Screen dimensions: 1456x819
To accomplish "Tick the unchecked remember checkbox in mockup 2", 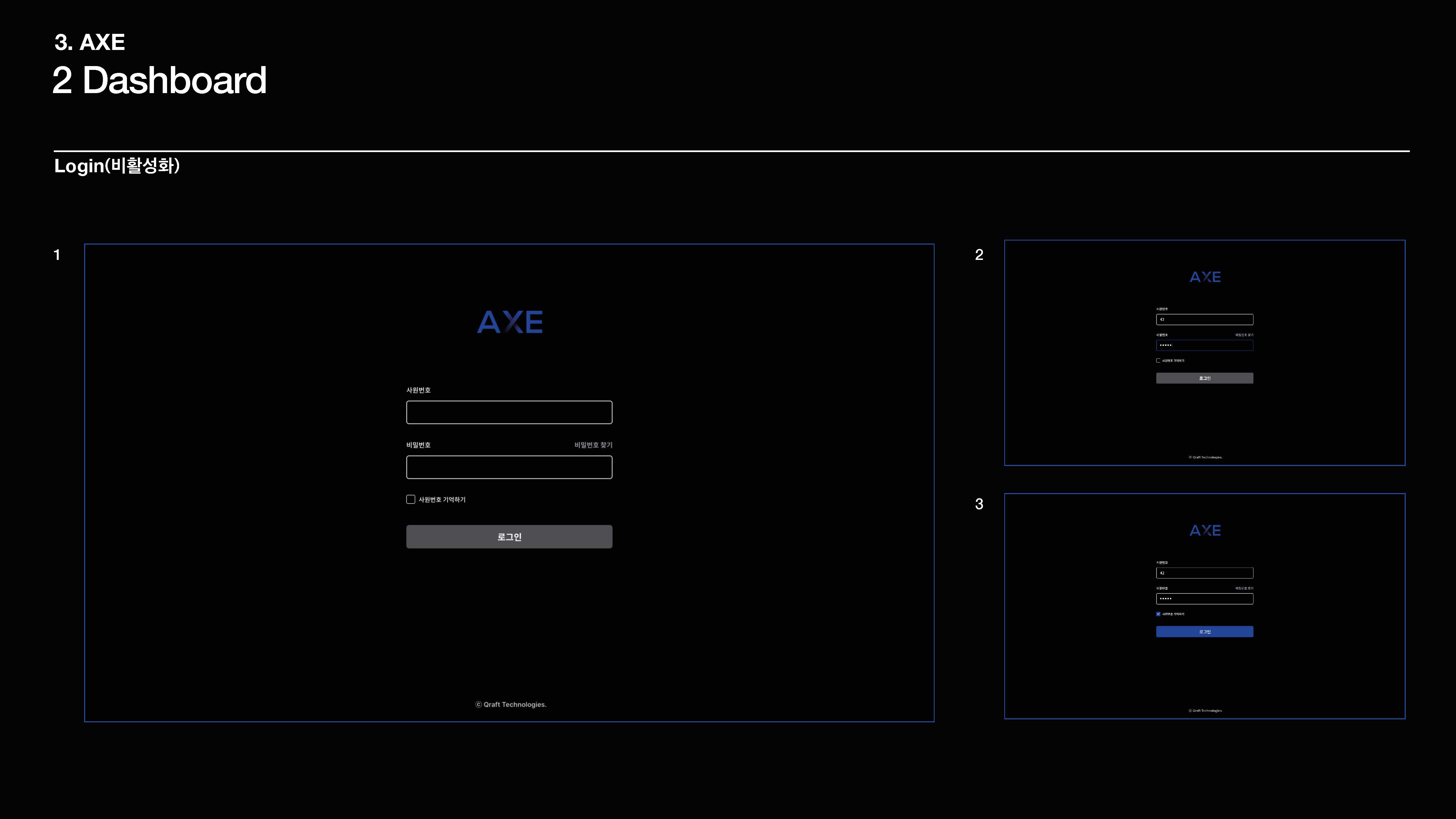I will pyautogui.click(x=1158, y=361).
